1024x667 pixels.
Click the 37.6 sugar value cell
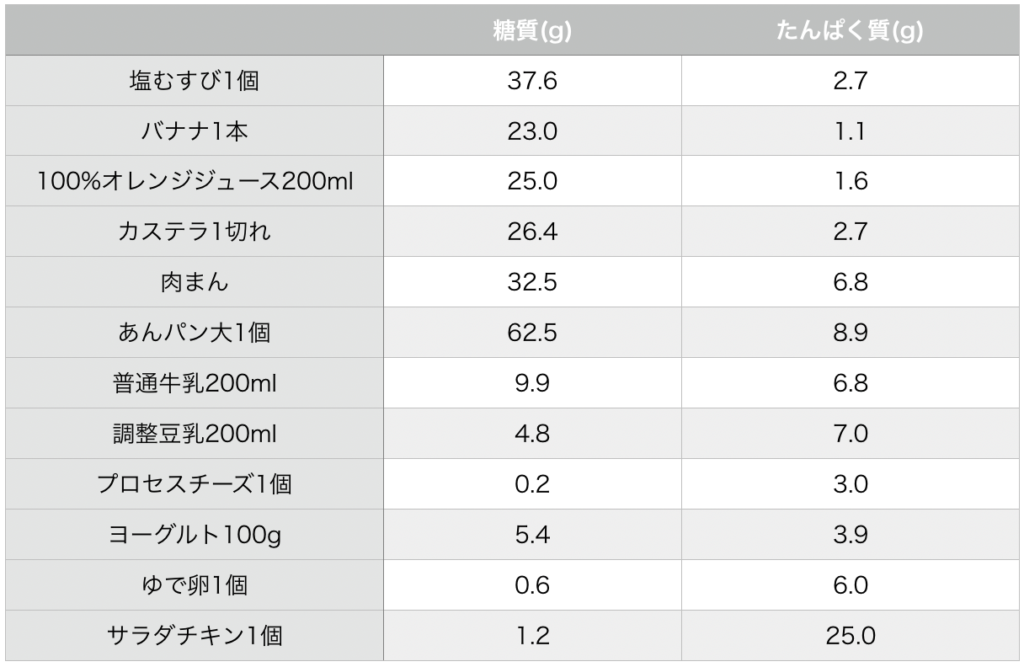(x=532, y=80)
